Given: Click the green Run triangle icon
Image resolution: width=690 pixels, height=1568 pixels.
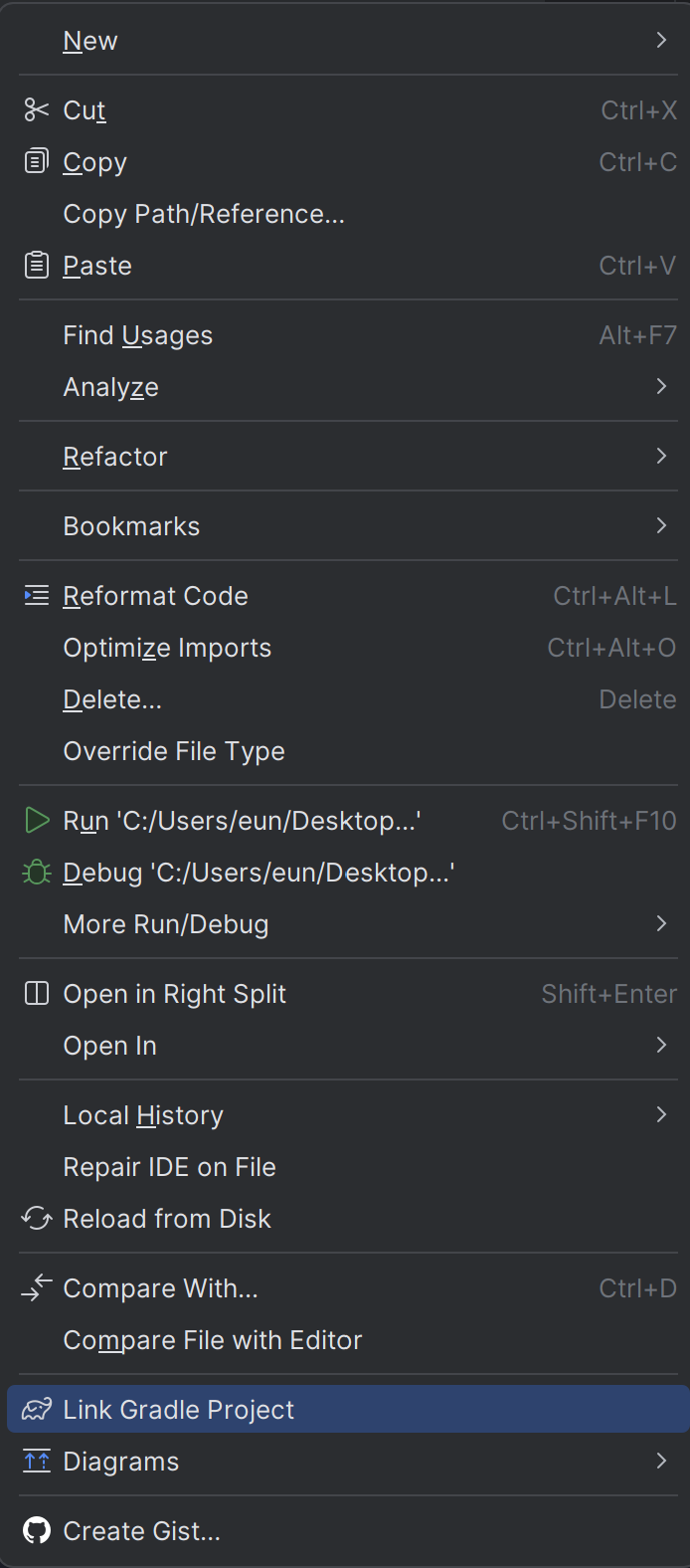Looking at the screenshot, I should pyautogui.click(x=37, y=821).
